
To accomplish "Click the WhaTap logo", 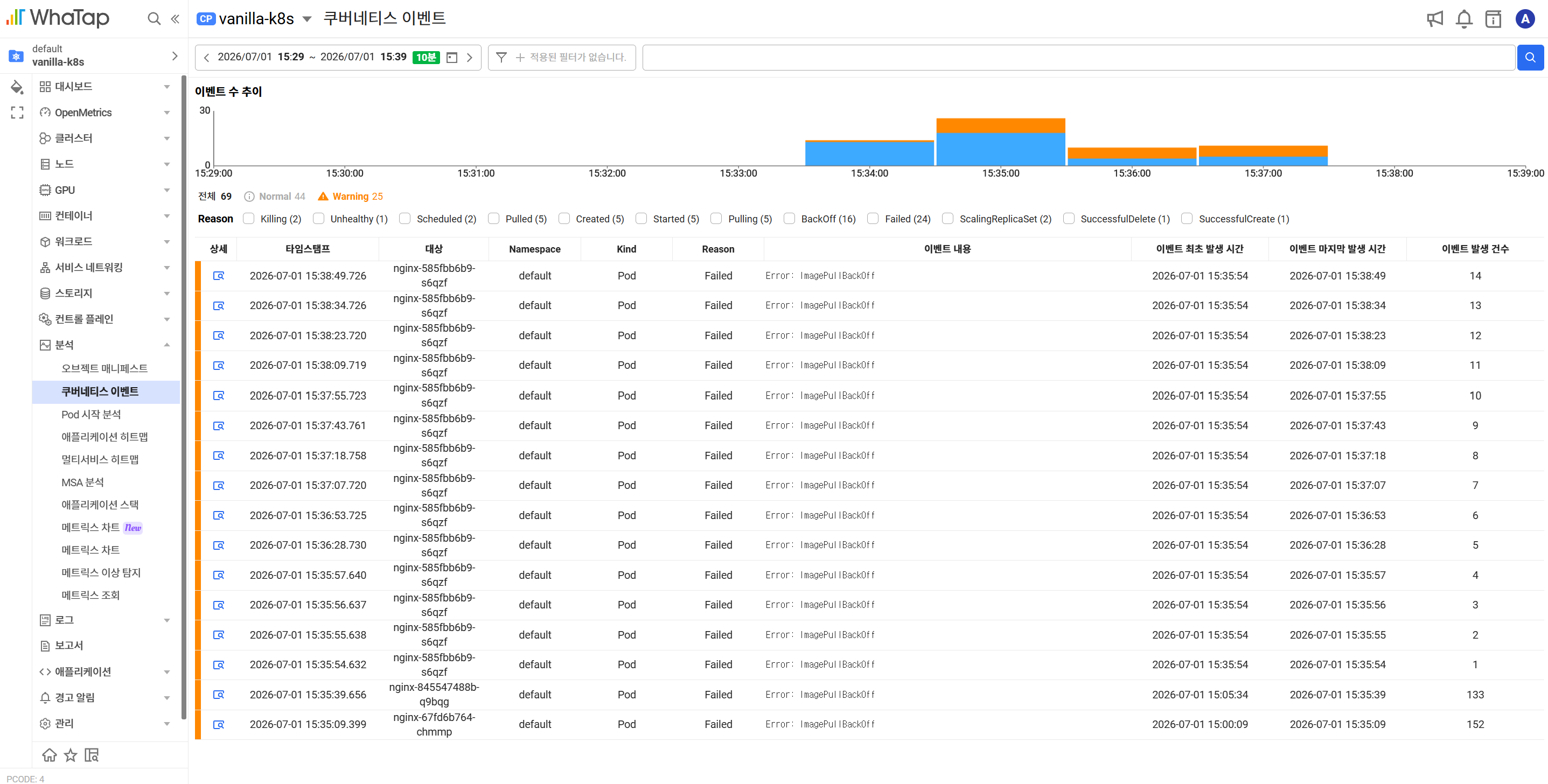I will (58, 18).
